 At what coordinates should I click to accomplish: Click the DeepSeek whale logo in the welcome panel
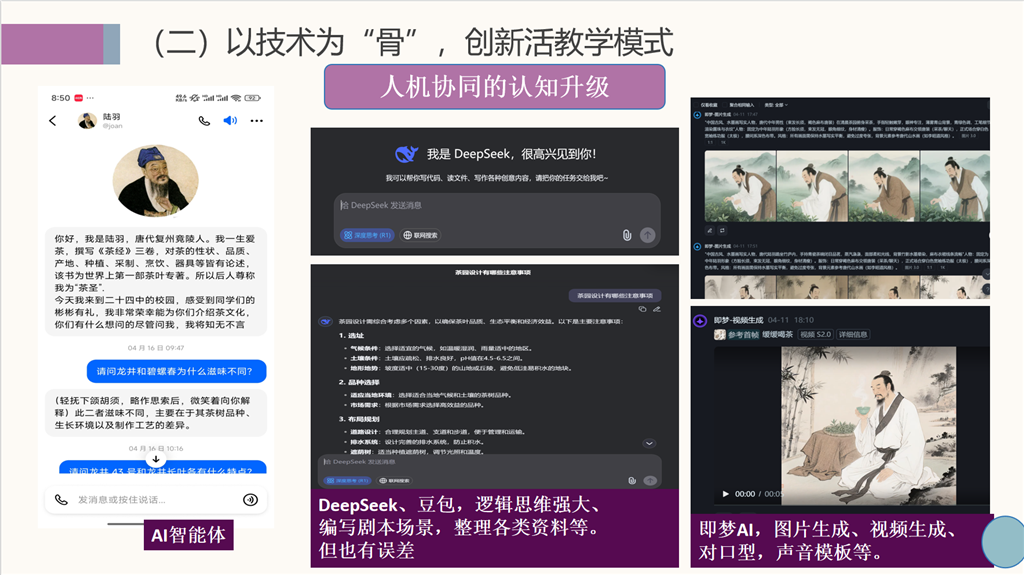point(406,154)
